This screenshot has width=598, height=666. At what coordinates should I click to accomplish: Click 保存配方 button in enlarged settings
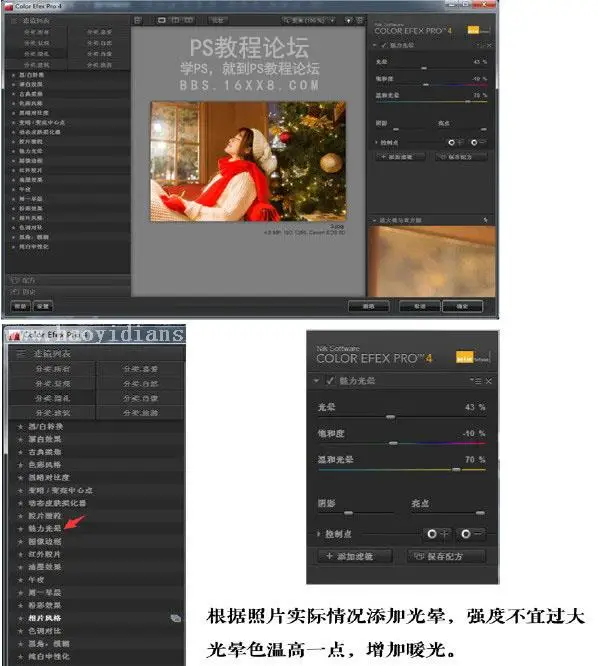point(446,556)
